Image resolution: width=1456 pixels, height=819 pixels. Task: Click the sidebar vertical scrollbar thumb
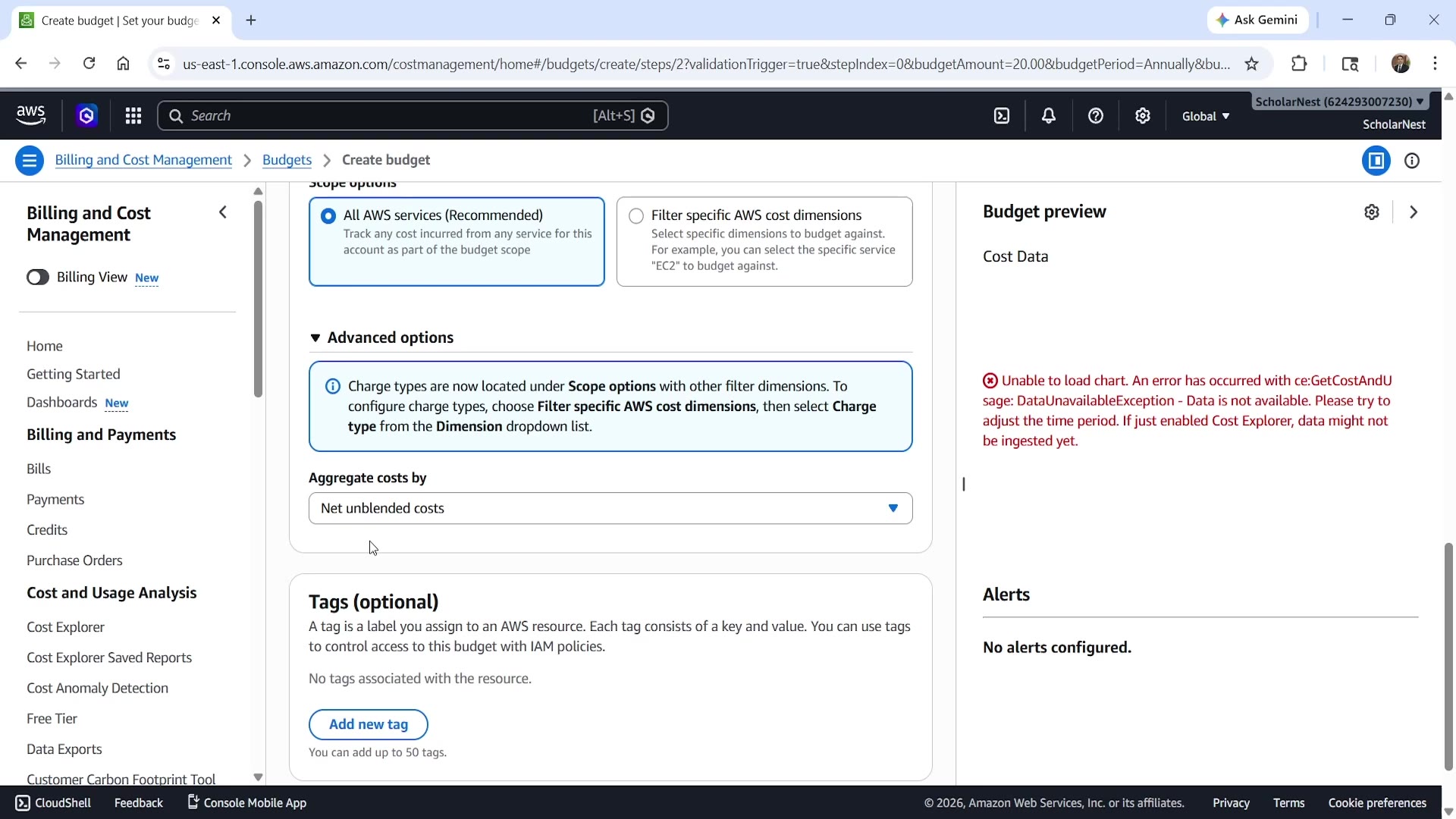tap(258, 299)
